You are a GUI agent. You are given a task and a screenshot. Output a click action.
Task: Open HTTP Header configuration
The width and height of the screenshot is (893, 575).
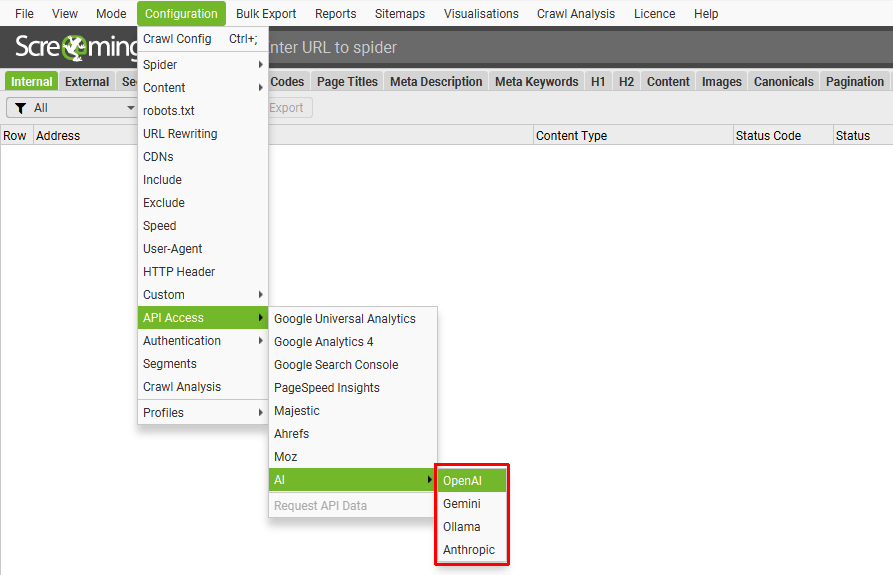pyautogui.click(x=203, y=272)
